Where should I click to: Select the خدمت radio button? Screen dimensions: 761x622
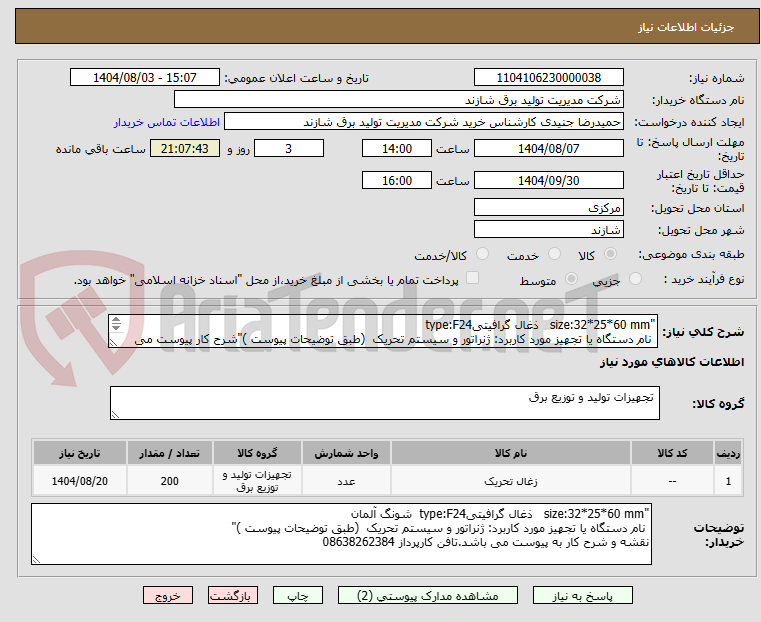(x=554, y=254)
